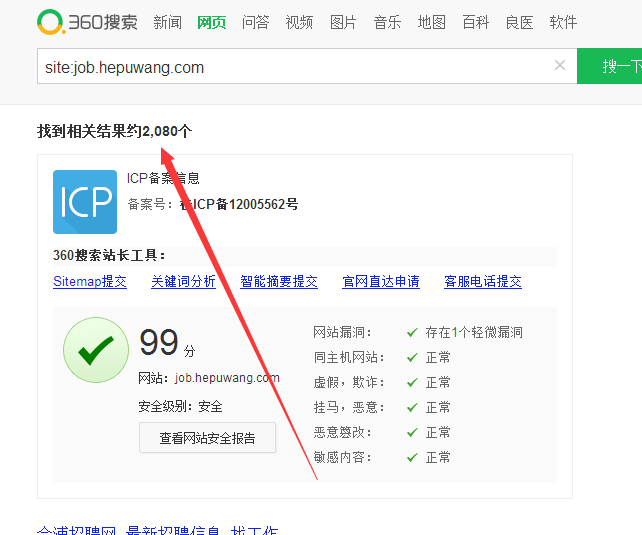Click the 360搜索 logo
The width and height of the screenshot is (642, 535).
pyautogui.click(x=86, y=22)
